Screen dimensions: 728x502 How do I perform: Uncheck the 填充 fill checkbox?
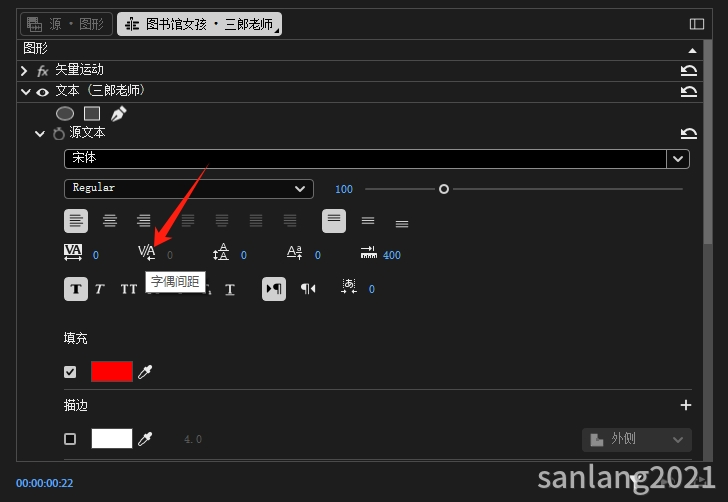[x=70, y=372]
